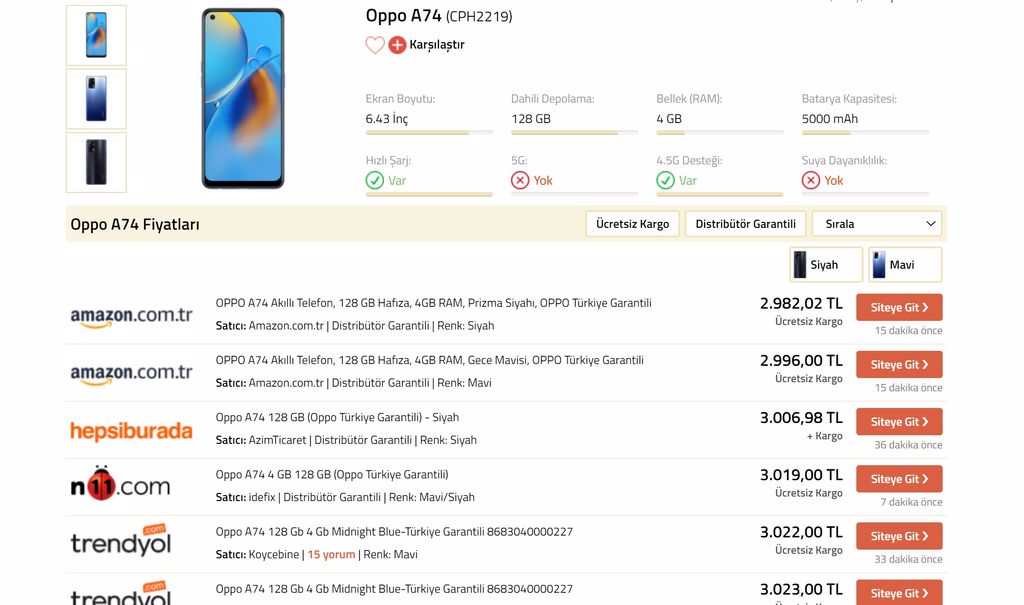This screenshot has width=1024, height=605.
Task: Choose the Siyah color option
Action: pos(825,265)
